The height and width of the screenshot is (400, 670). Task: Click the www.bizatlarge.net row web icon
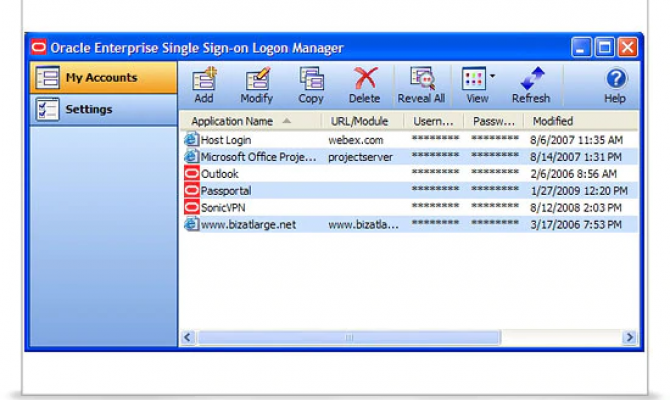191,224
